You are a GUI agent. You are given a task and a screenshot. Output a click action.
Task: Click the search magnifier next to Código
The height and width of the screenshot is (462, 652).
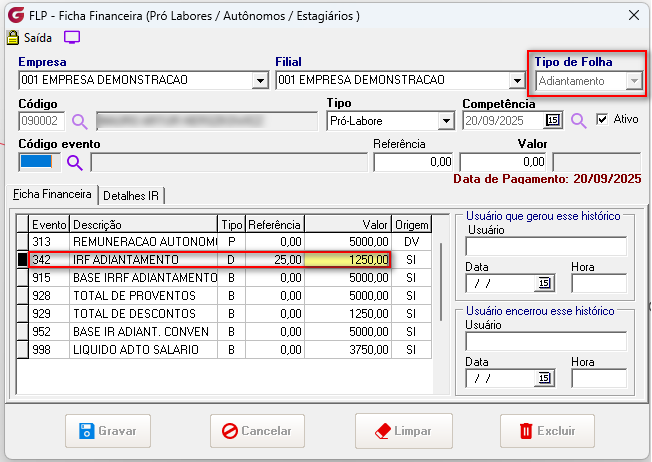coord(79,121)
